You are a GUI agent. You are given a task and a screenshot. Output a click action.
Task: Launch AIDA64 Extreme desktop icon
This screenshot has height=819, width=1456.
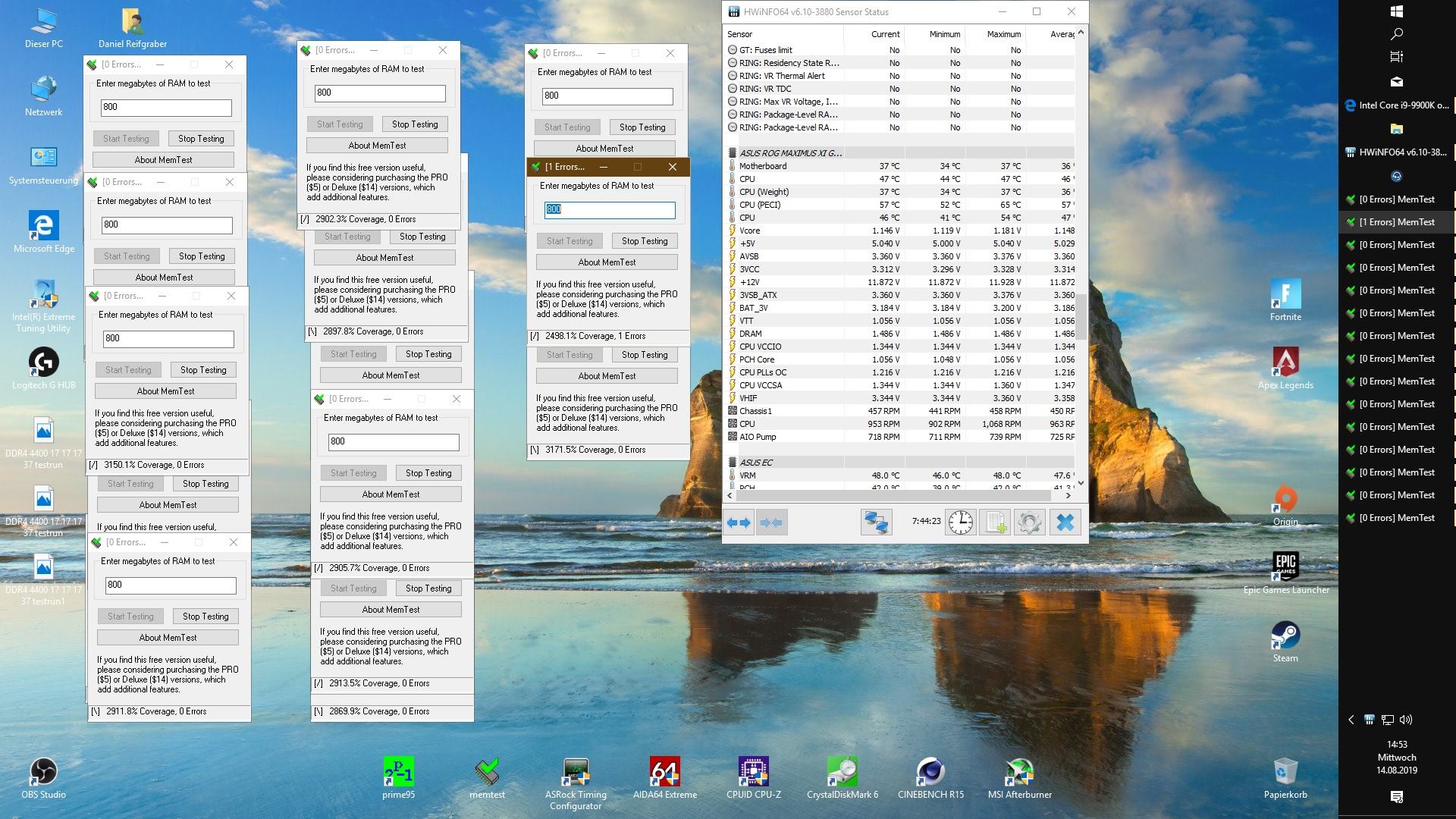pos(665,779)
